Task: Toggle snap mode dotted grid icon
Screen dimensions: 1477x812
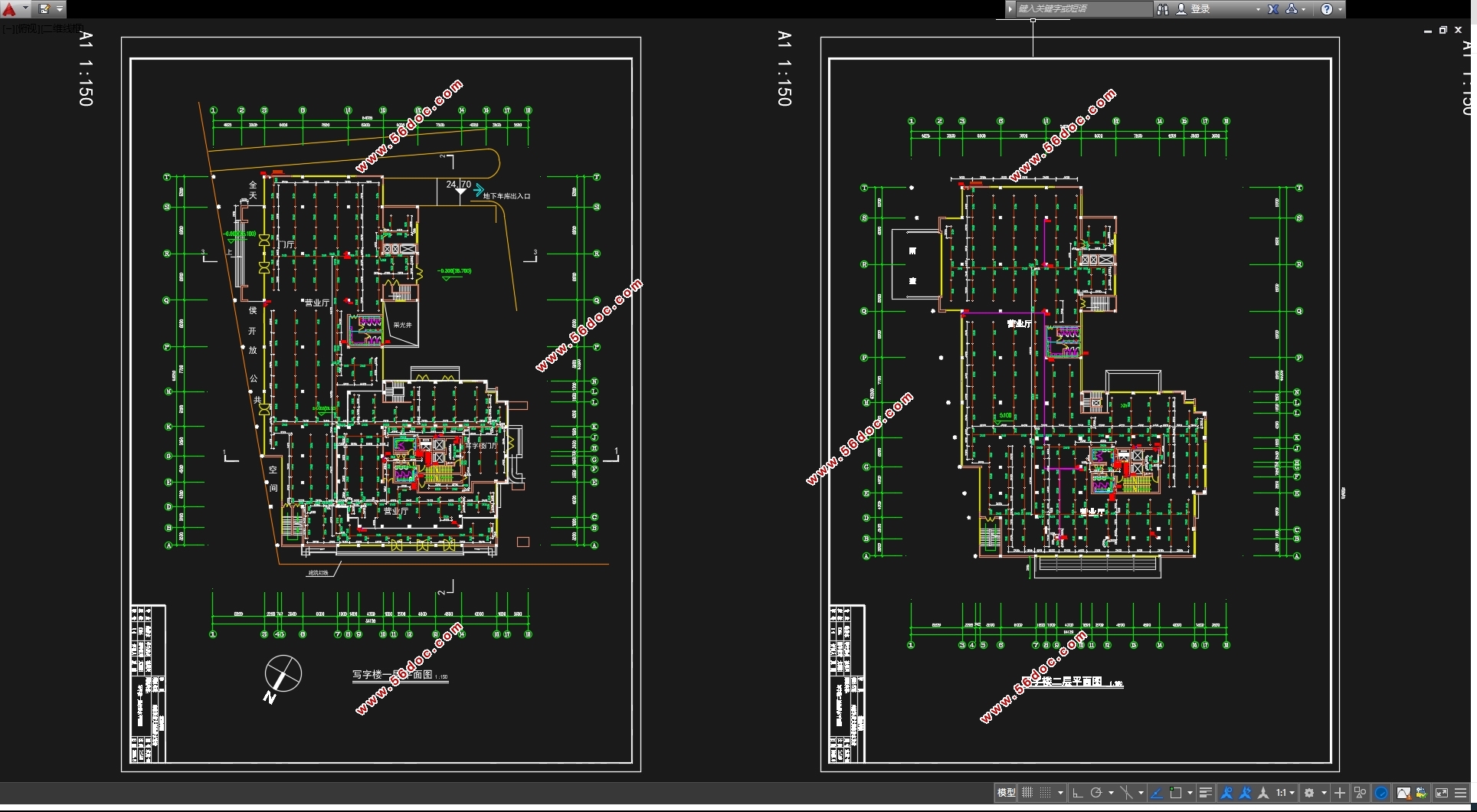Action: 1045,793
